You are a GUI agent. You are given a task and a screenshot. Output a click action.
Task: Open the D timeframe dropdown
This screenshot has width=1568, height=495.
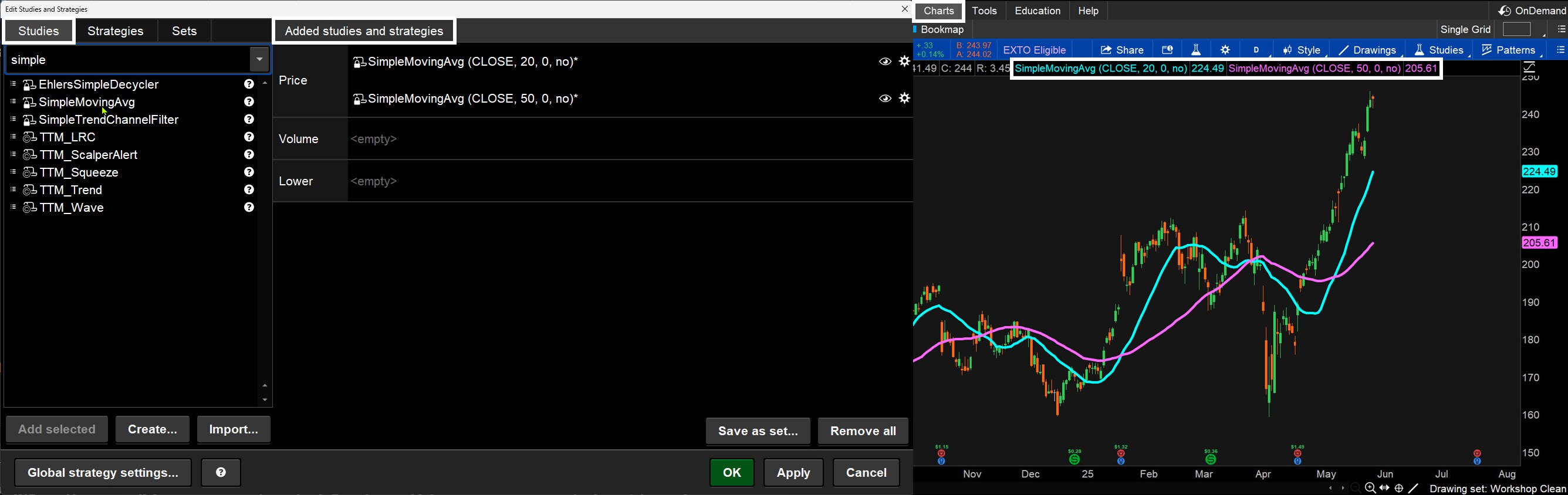1257,50
